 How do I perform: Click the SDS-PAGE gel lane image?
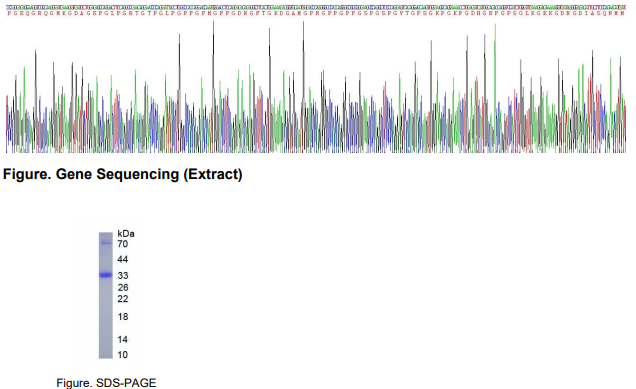(105, 295)
